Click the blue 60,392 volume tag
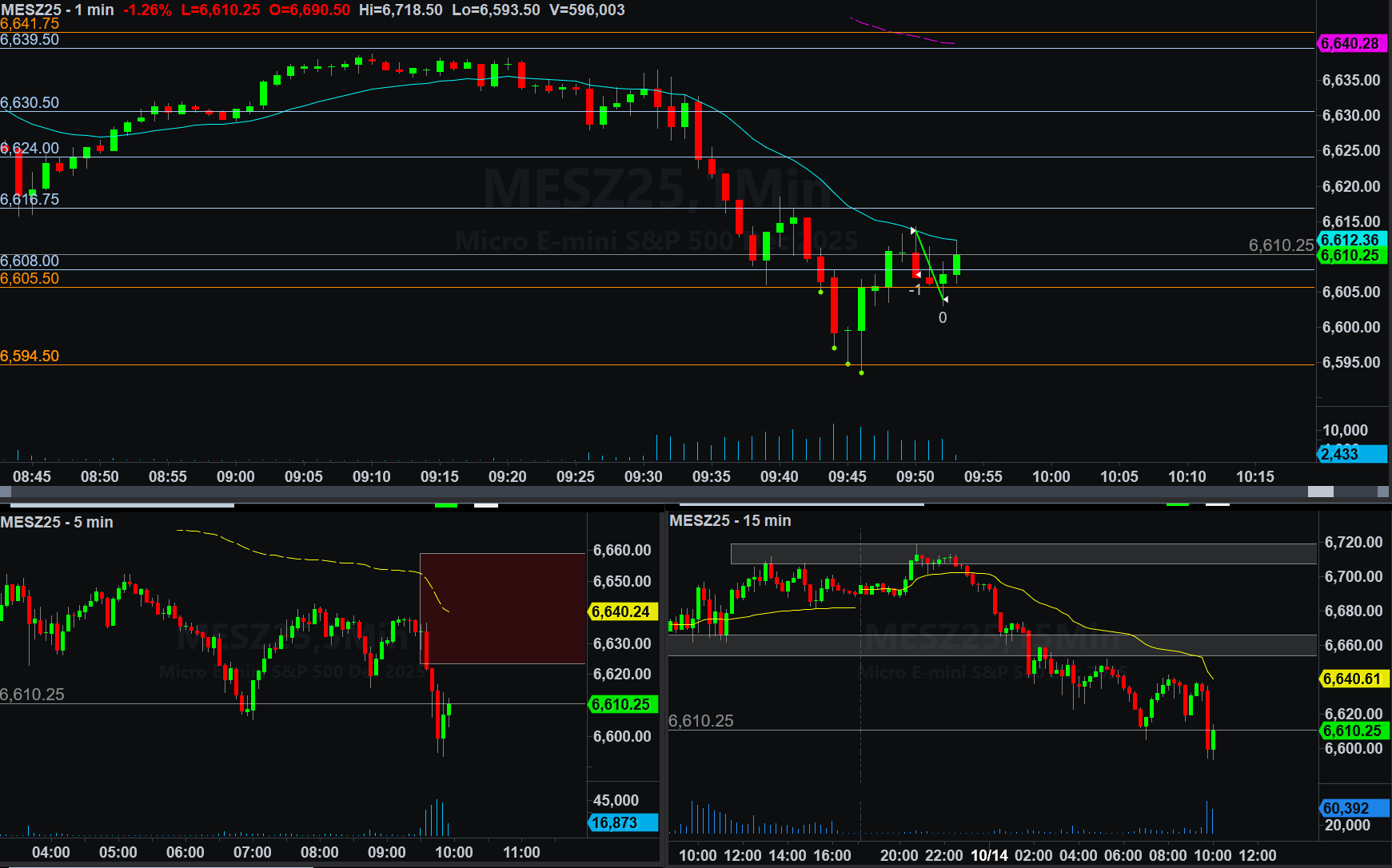This screenshot has height=868, width=1392. click(1352, 808)
